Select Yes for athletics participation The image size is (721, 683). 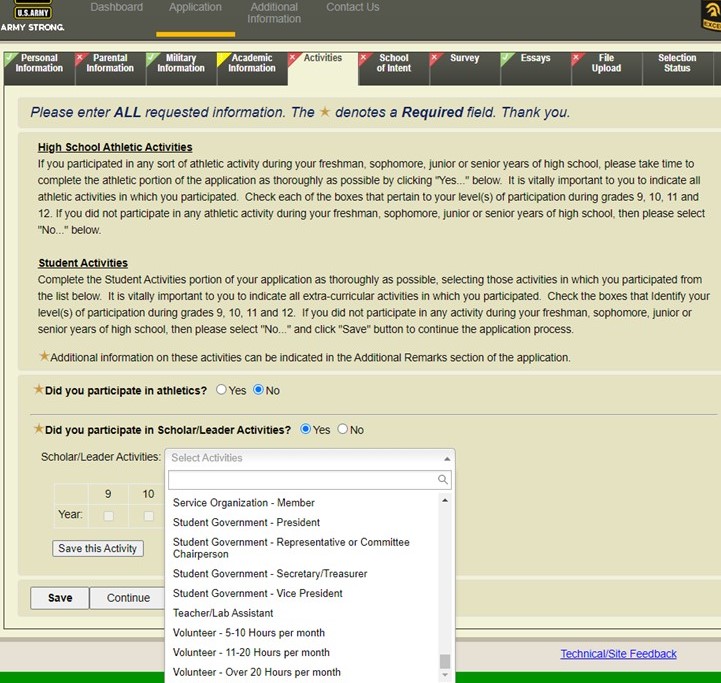(222, 390)
